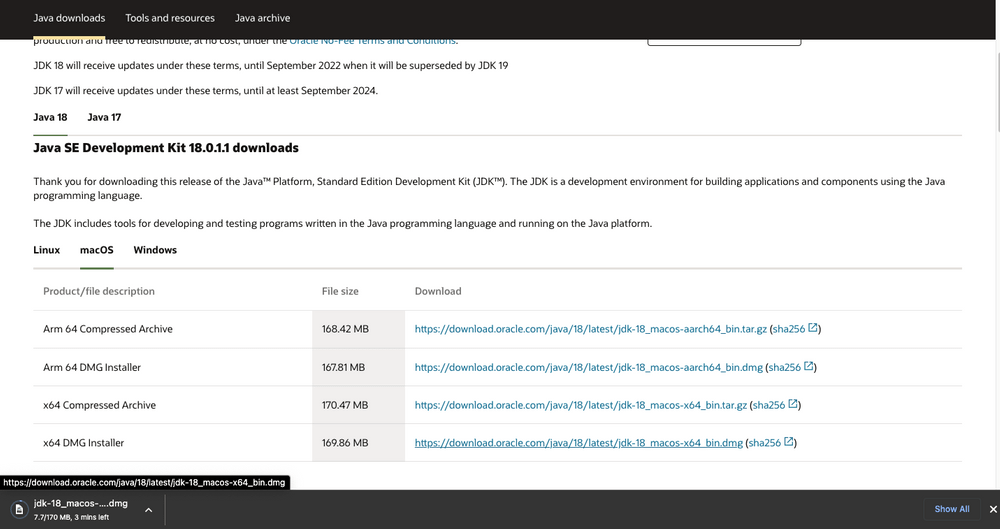Open the Java downloads menu
The image size is (1000, 529).
(69, 18)
